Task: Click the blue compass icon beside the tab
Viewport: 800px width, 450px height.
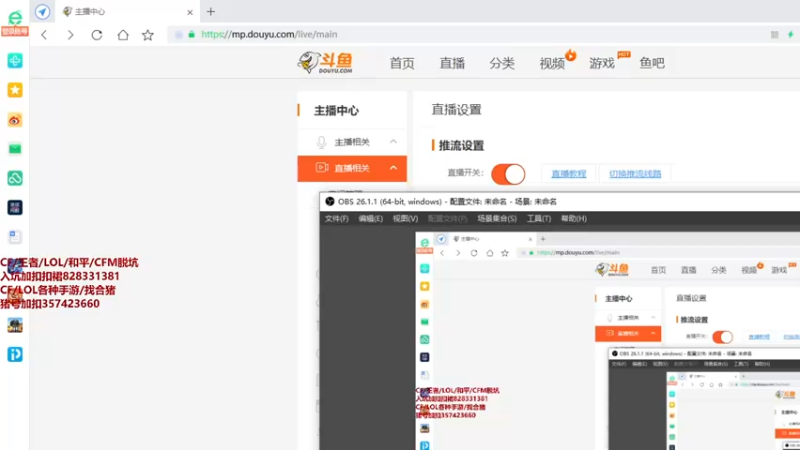Action: tap(43, 12)
